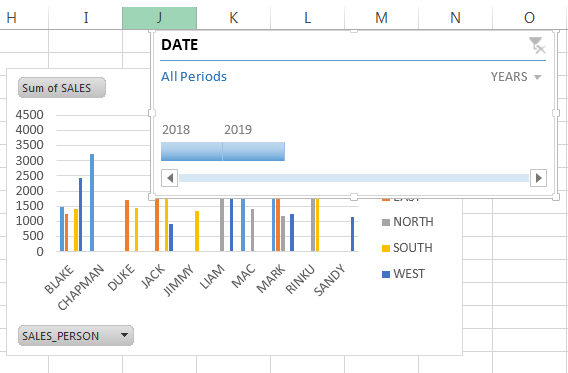The height and width of the screenshot is (373, 568).
Task: Click the RINKU axis label
Action: point(300,279)
